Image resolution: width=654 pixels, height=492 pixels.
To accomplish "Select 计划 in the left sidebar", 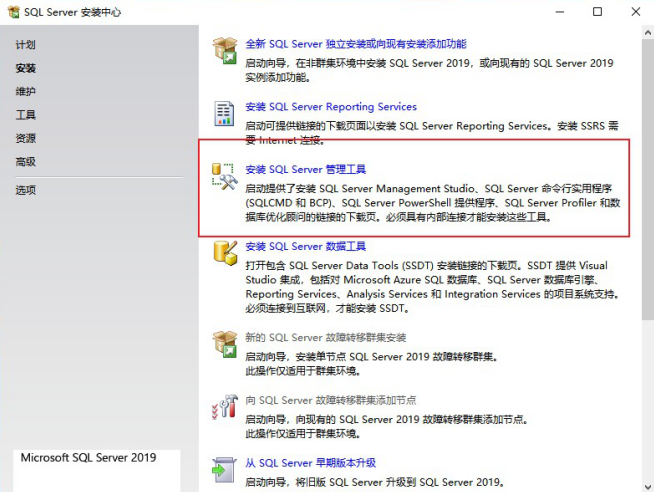I will click(25, 45).
